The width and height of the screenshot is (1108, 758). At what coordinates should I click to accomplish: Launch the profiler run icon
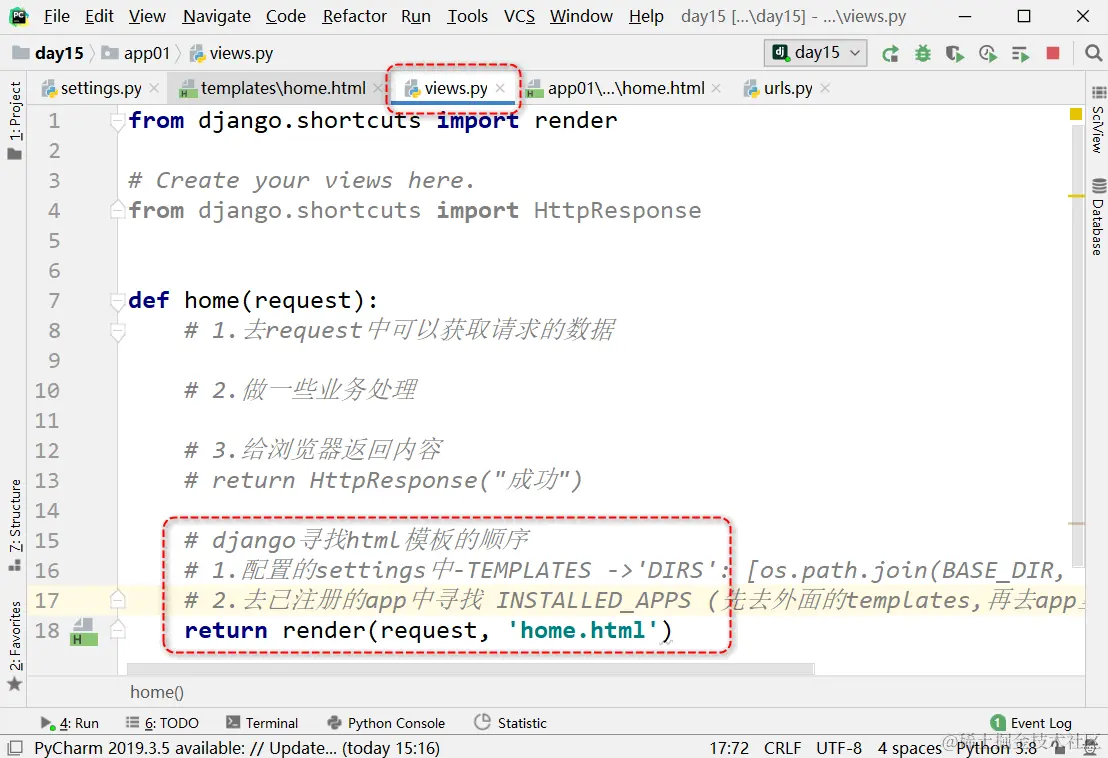[x=988, y=54]
